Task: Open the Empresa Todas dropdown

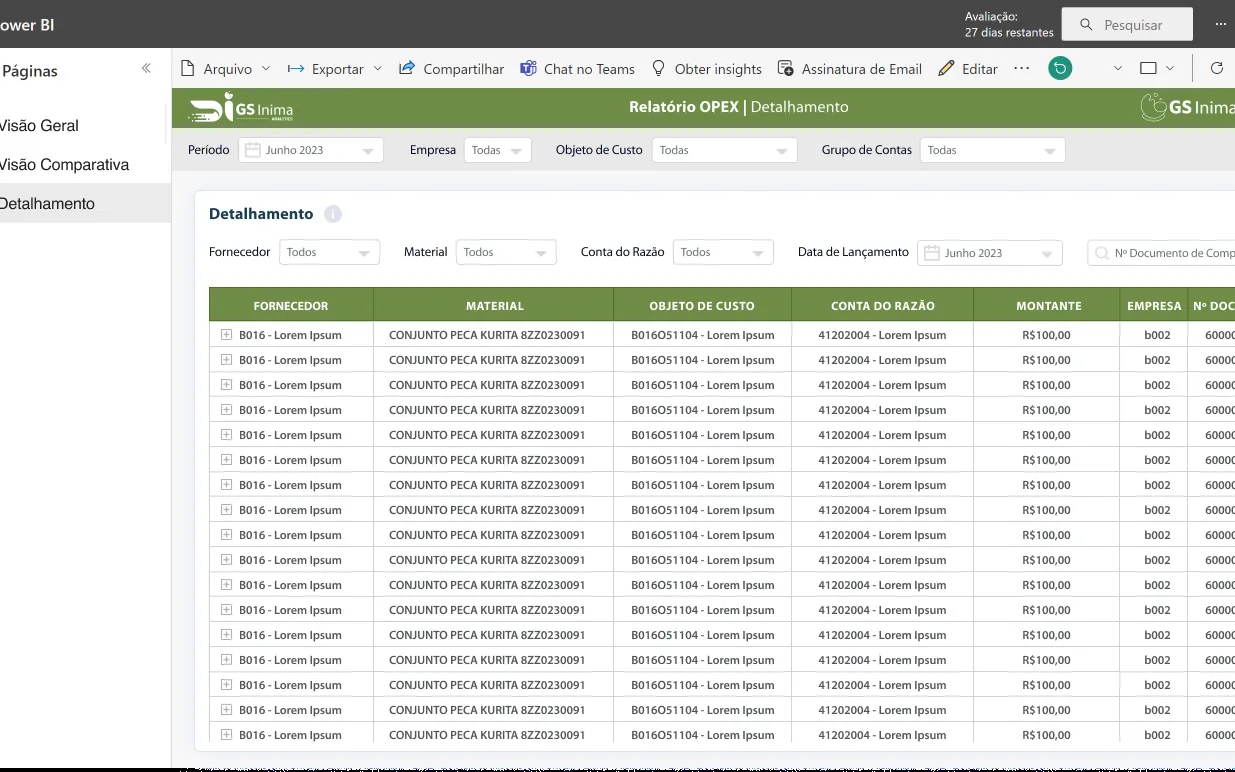Action: pyautogui.click(x=498, y=150)
